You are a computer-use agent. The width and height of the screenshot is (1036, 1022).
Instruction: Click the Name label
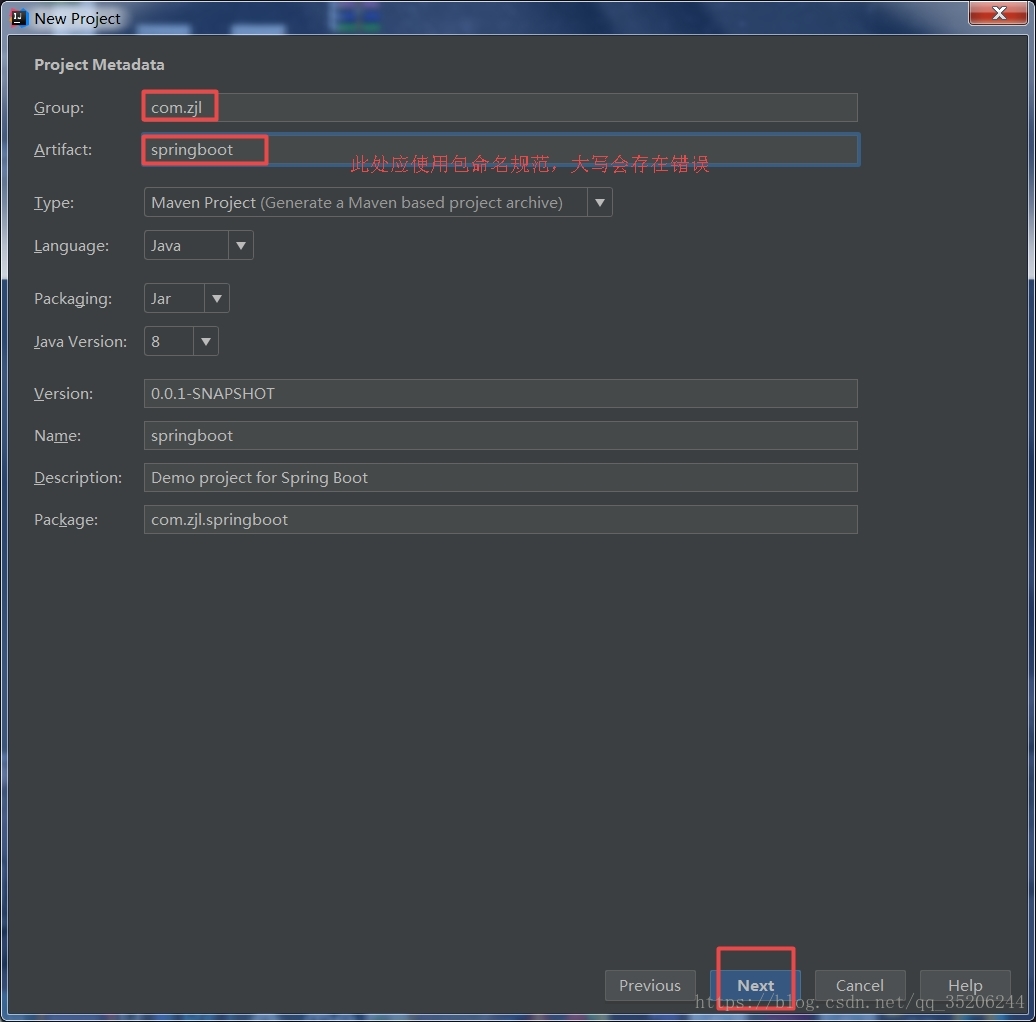57,436
